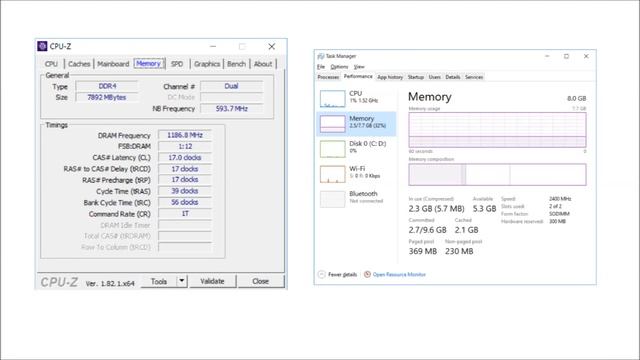Maximize the Task Manager window
The height and width of the screenshot is (360, 640).
(566, 56)
